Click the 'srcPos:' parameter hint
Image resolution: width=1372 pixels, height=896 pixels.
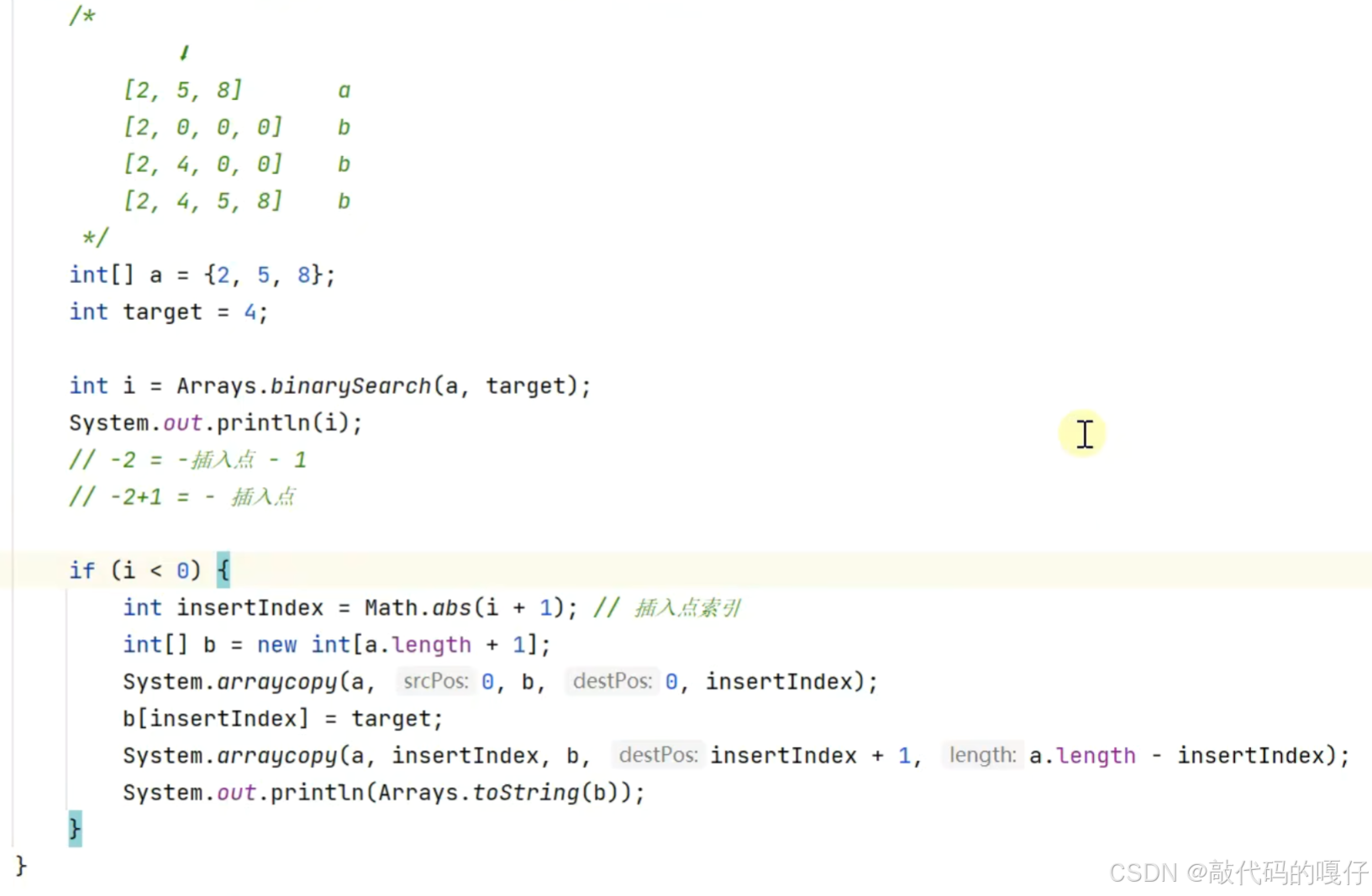pos(435,681)
